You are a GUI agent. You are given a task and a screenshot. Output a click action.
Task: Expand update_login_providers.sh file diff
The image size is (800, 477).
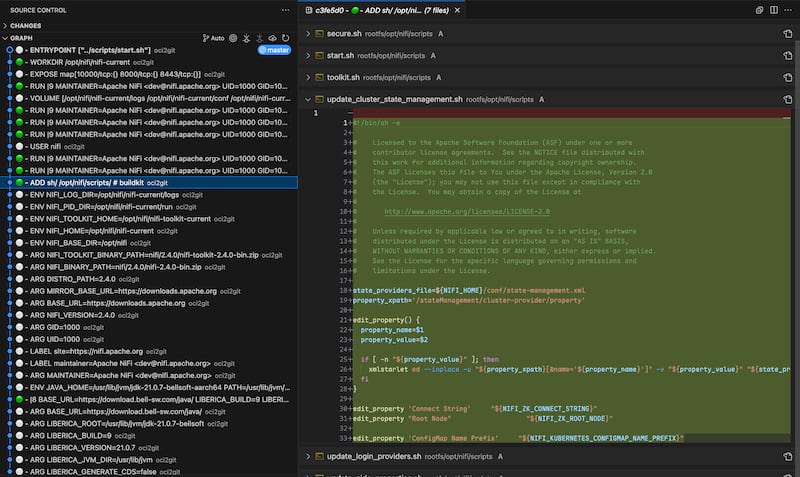[308, 457]
